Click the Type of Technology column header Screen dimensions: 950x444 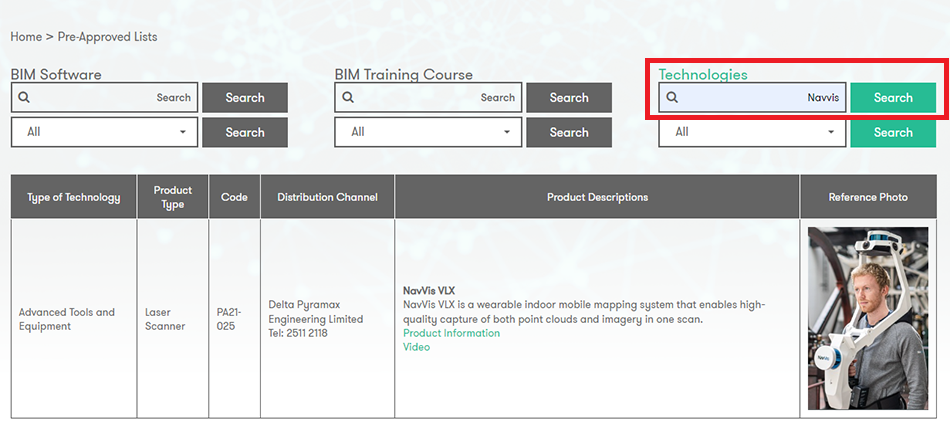(x=74, y=197)
